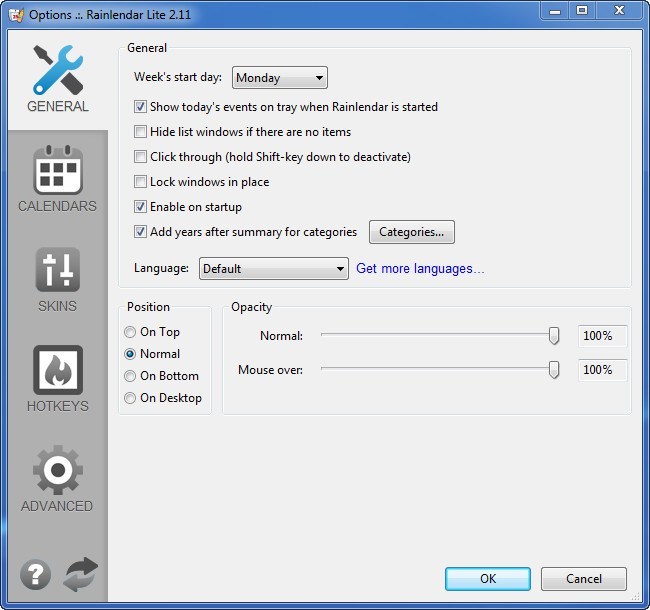Uncheck Show today's events on tray

pos(141,107)
